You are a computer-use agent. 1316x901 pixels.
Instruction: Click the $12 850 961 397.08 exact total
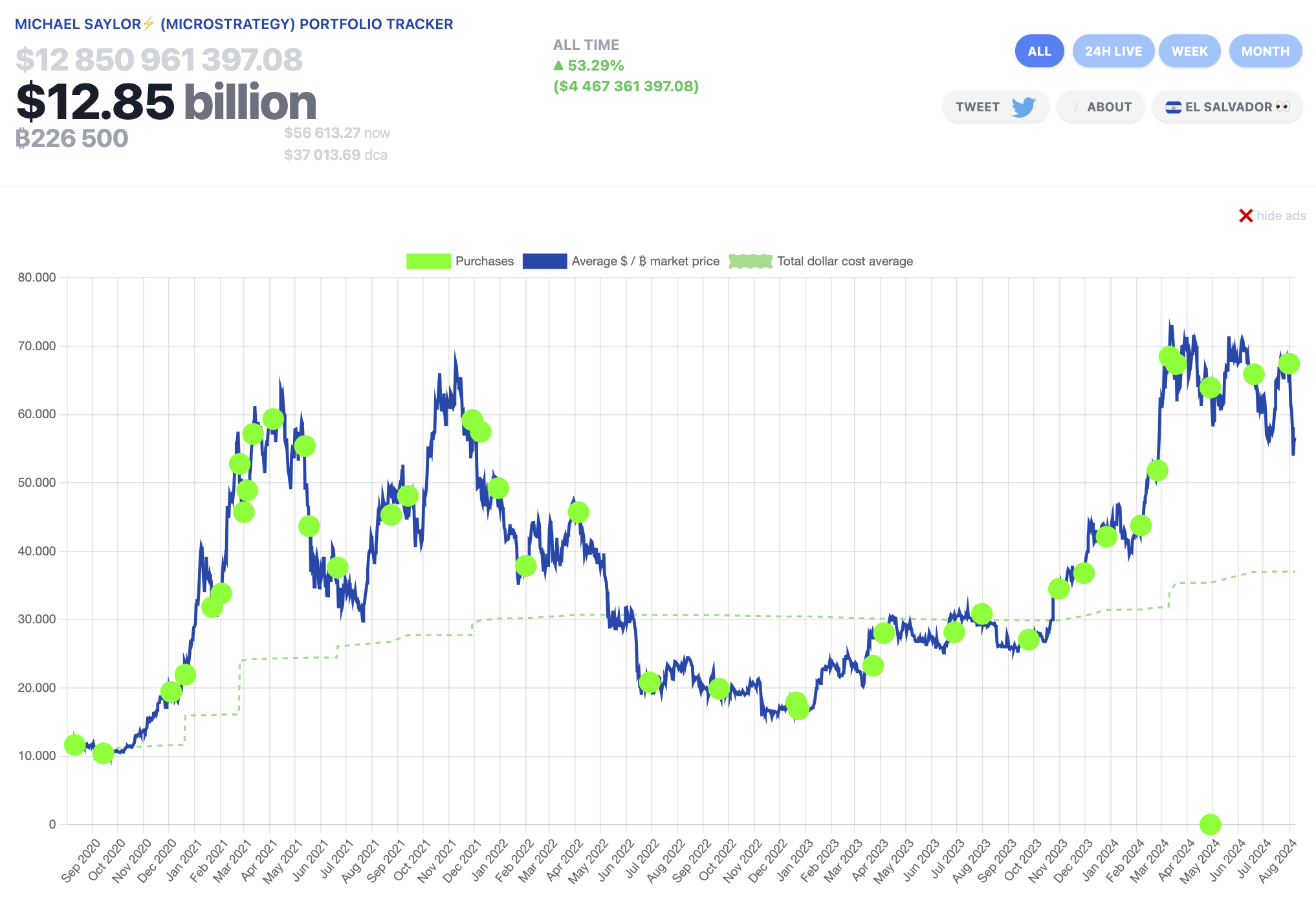click(x=159, y=60)
